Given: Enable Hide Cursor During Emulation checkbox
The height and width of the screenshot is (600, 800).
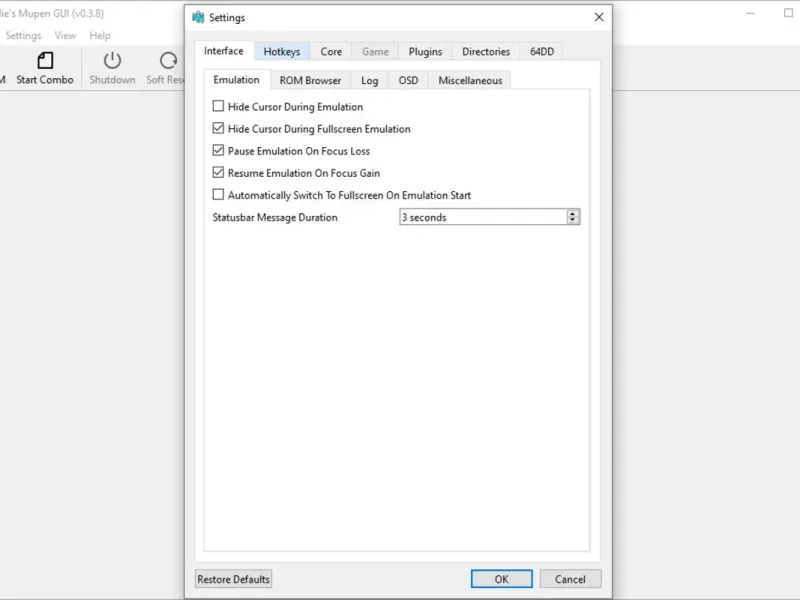Looking at the screenshot, I should pyautogui.click(x=218, y=106).
